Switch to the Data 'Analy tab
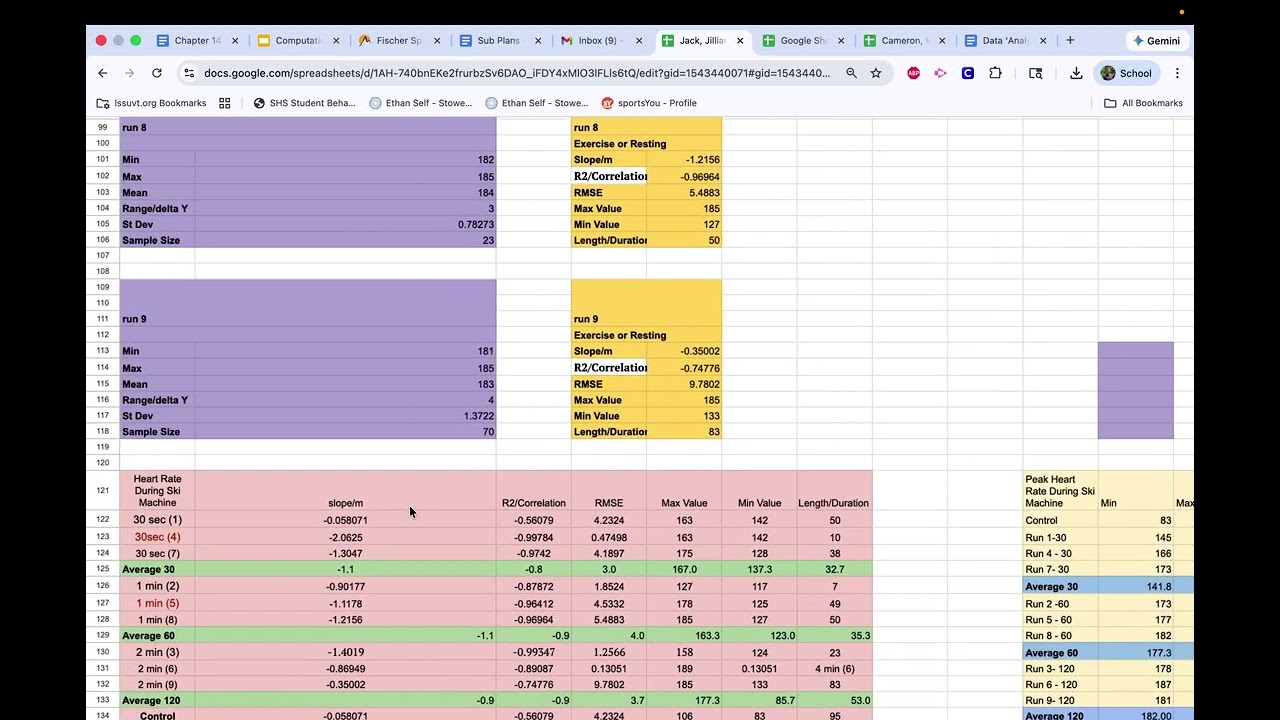1280x720 pixels. click(1003, 41)
